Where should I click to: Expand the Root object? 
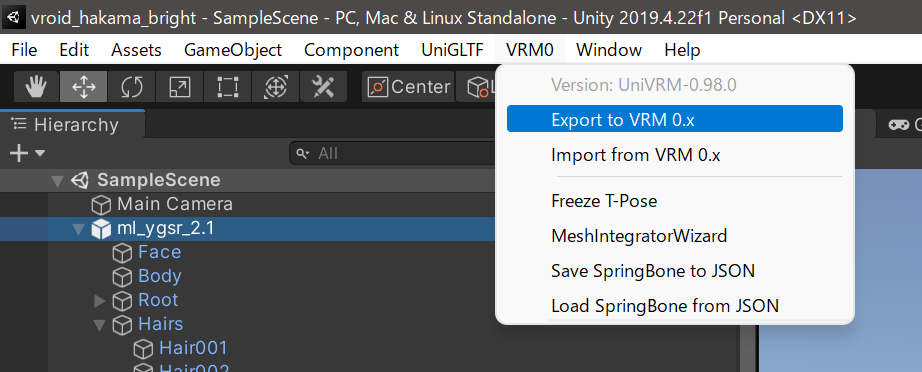point(99,301)
